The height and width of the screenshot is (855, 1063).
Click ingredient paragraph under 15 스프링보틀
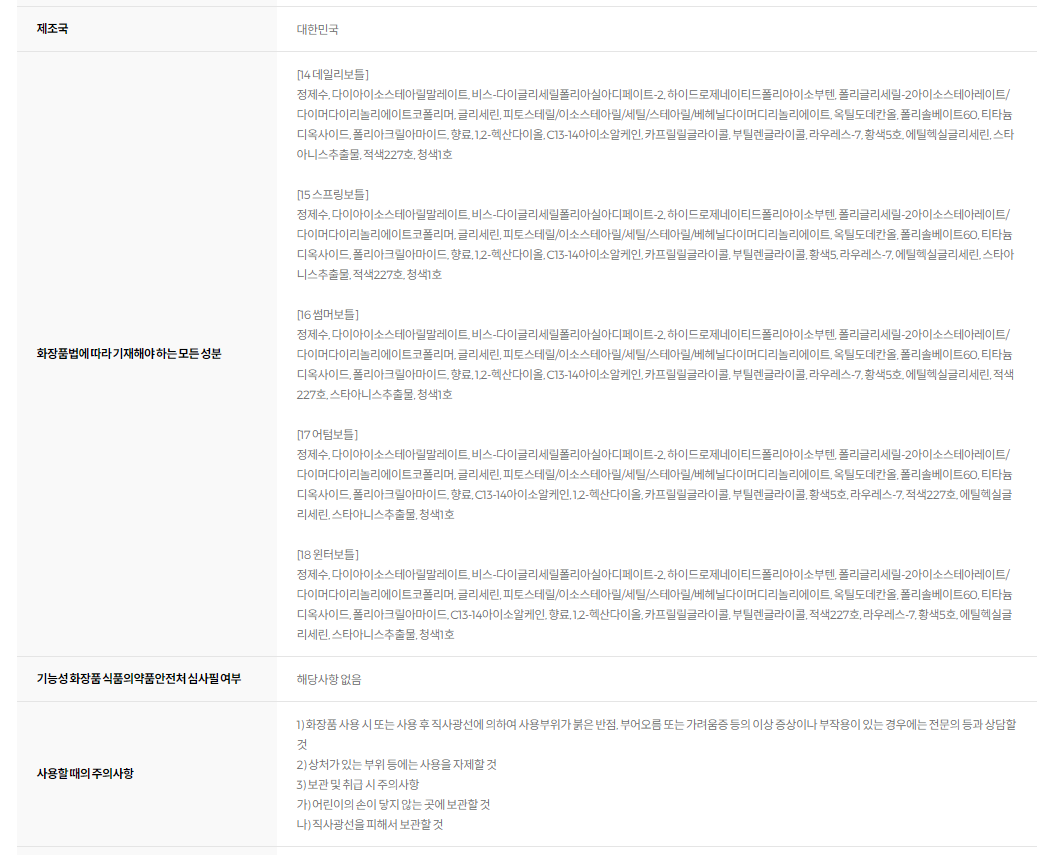coord(655,244)
